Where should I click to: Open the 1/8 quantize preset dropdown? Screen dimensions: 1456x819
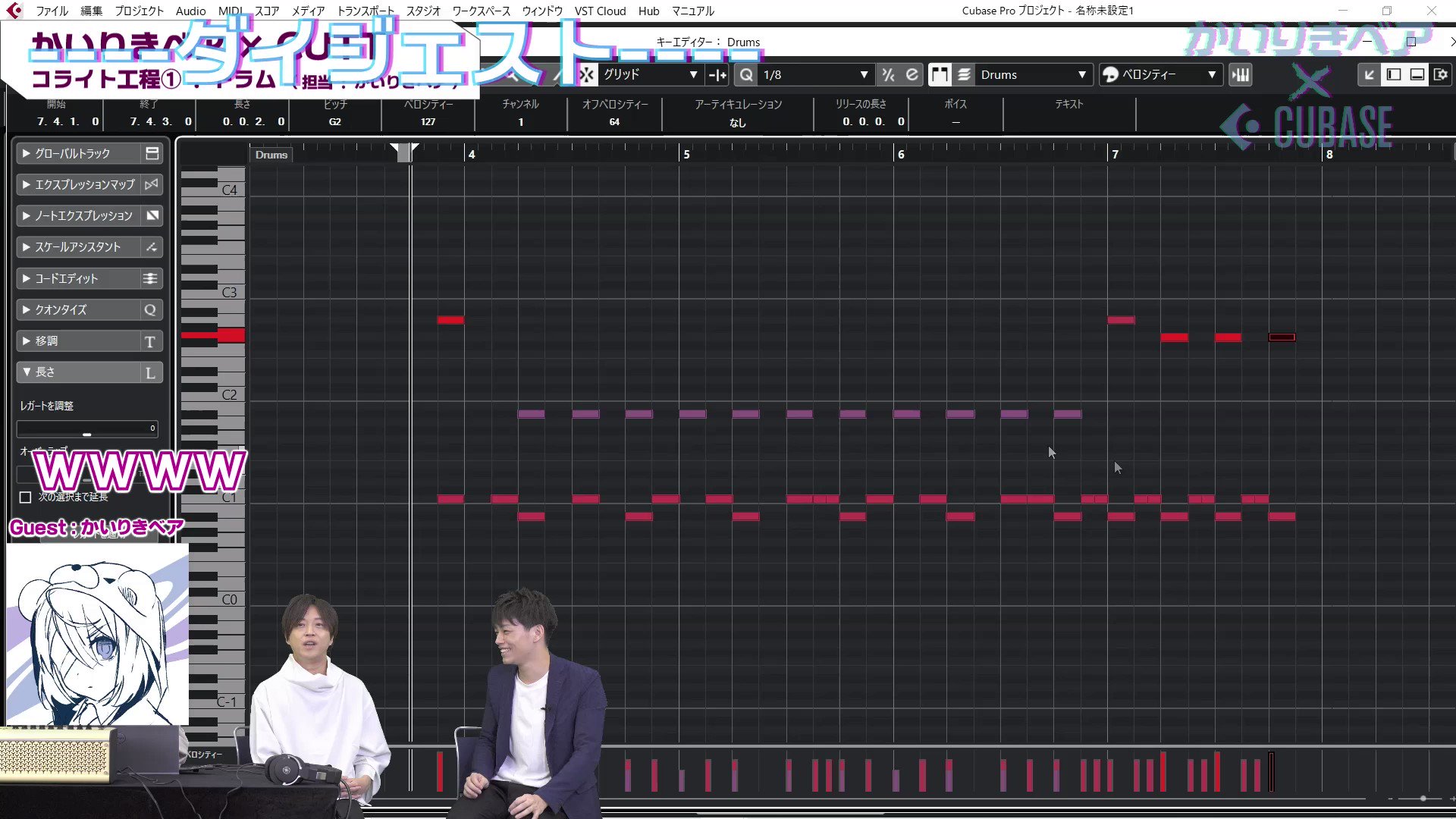815,74
